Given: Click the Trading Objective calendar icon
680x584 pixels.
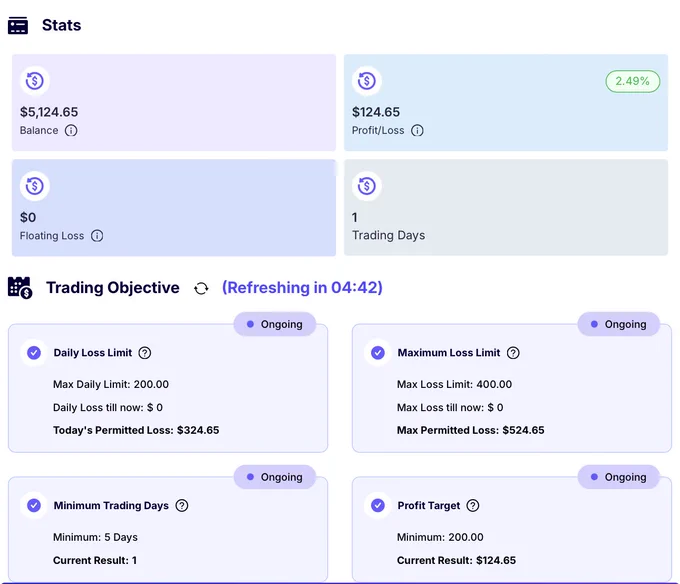Looking at the screenshot, I should (20, 288).
